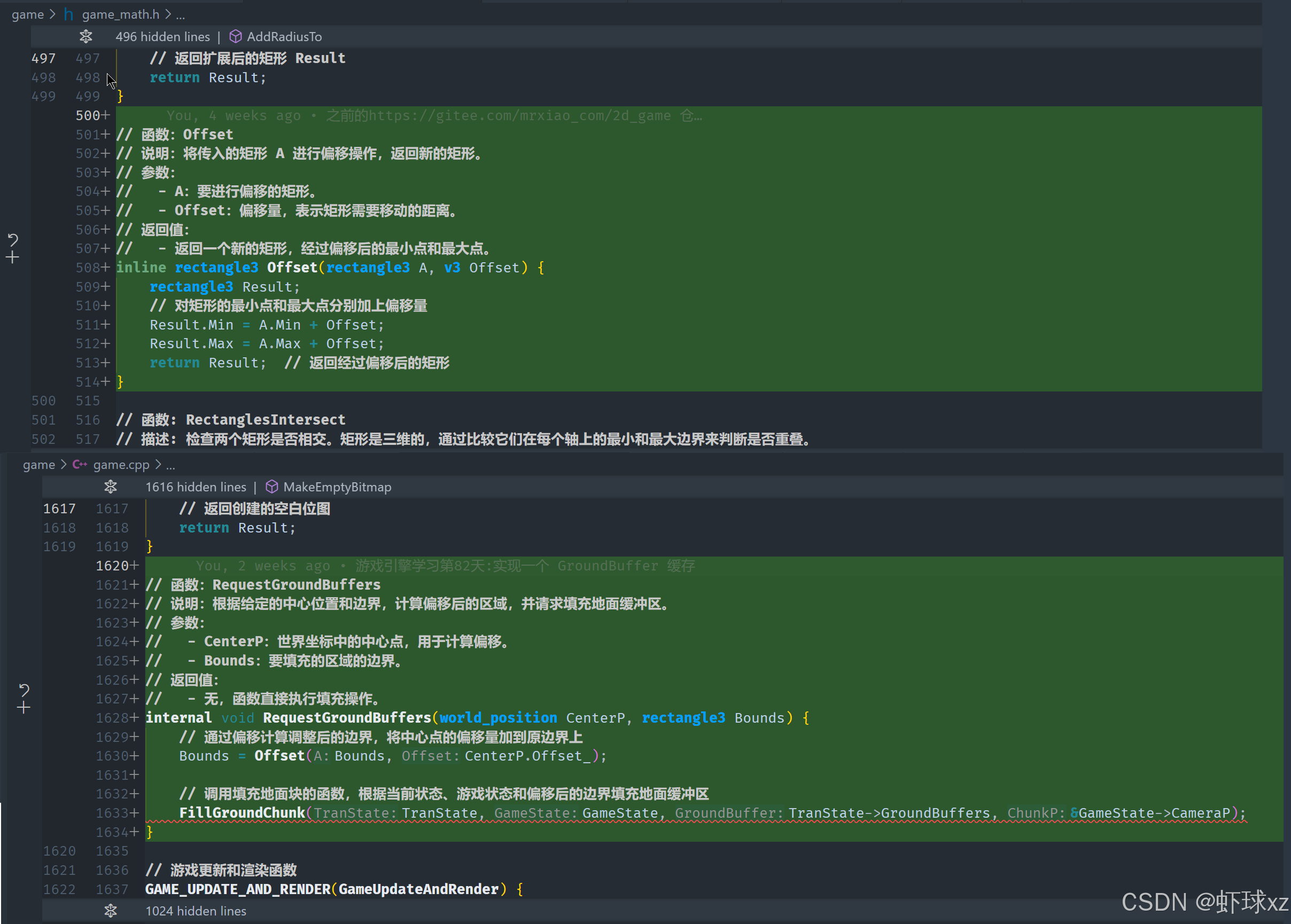The width and height of the screenshot is (1291, 924).
Task: Click the AddRadiusTo symbol cube icon
Action: pyautogui.click(x=235, y=36)
